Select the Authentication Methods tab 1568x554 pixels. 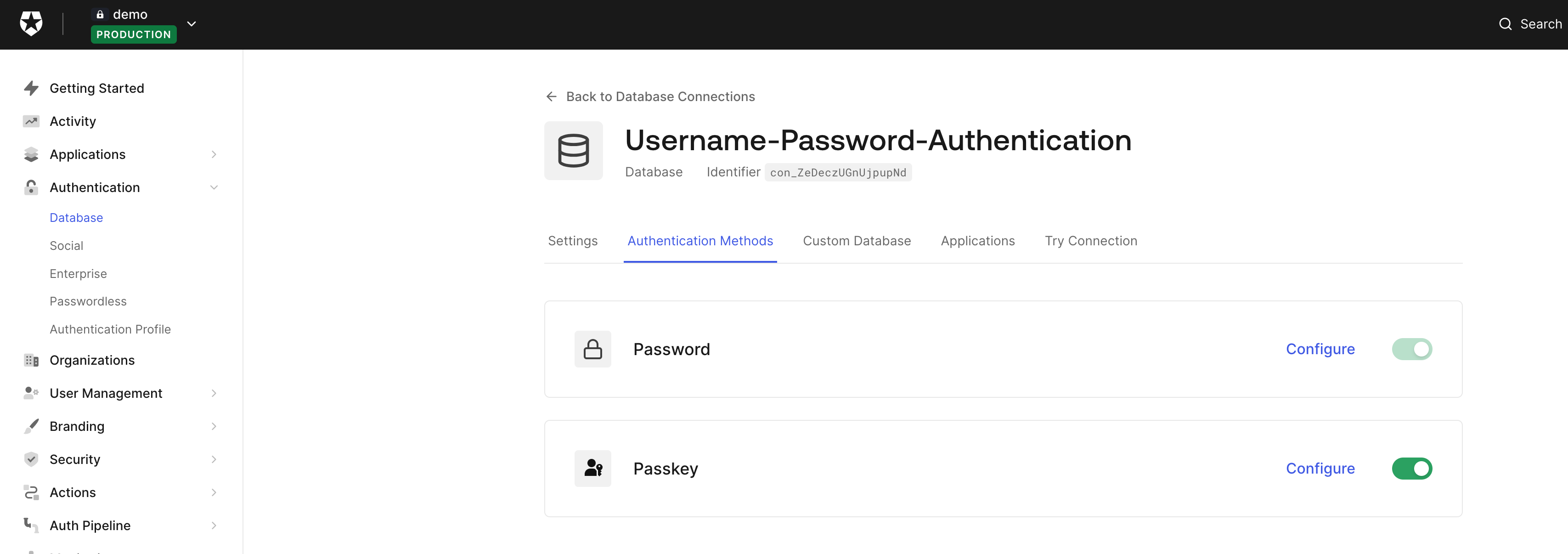(x=700, y=240)
